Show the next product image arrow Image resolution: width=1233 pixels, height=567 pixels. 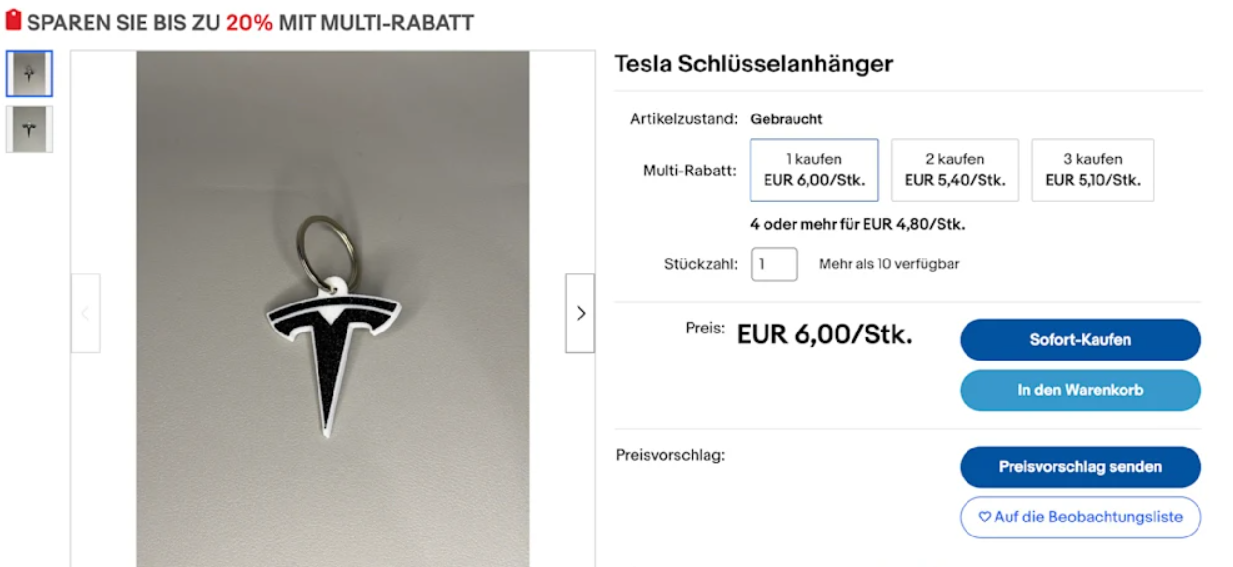(x=580, y=313)
